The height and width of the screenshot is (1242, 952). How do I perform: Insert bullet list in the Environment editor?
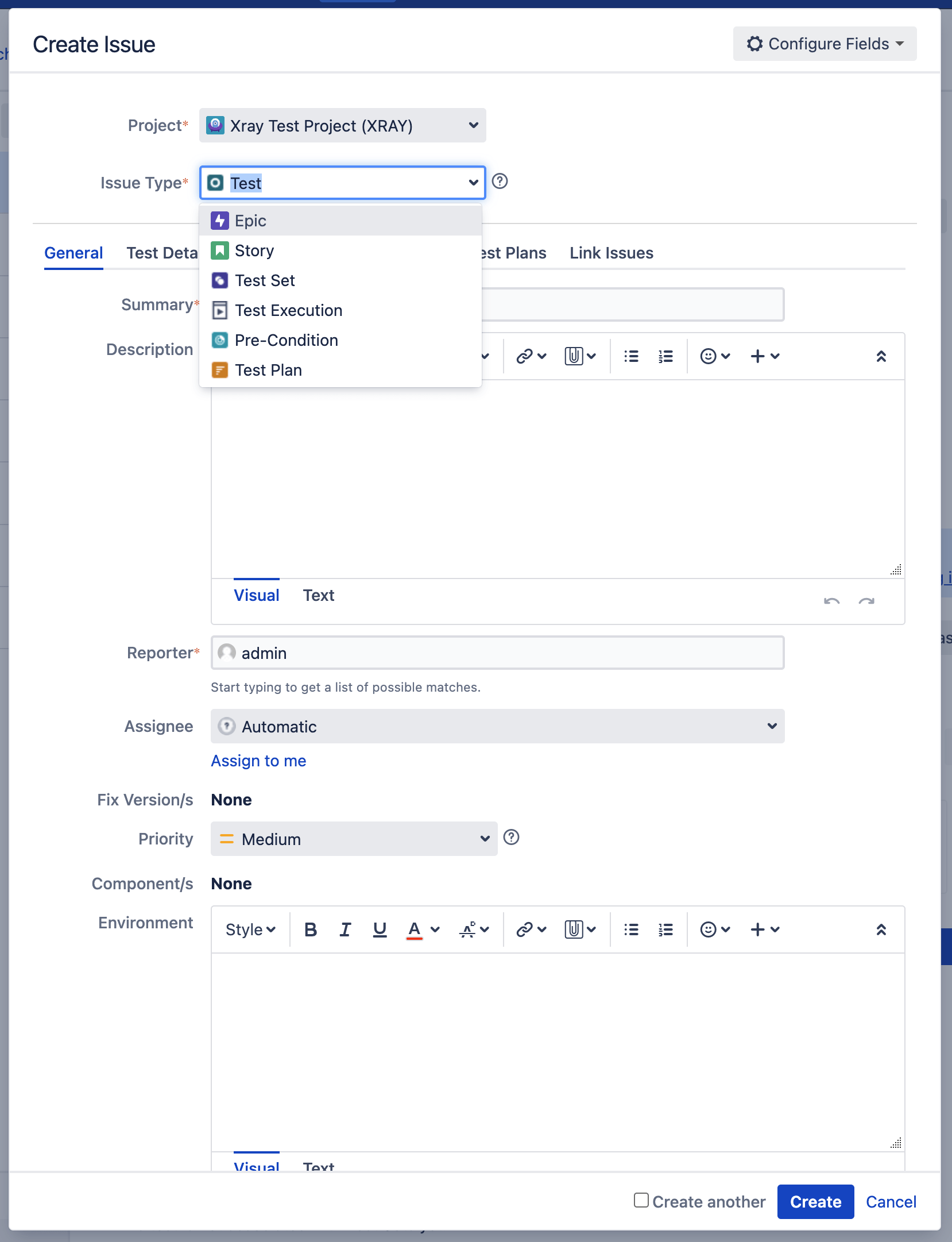coord(631,929)
